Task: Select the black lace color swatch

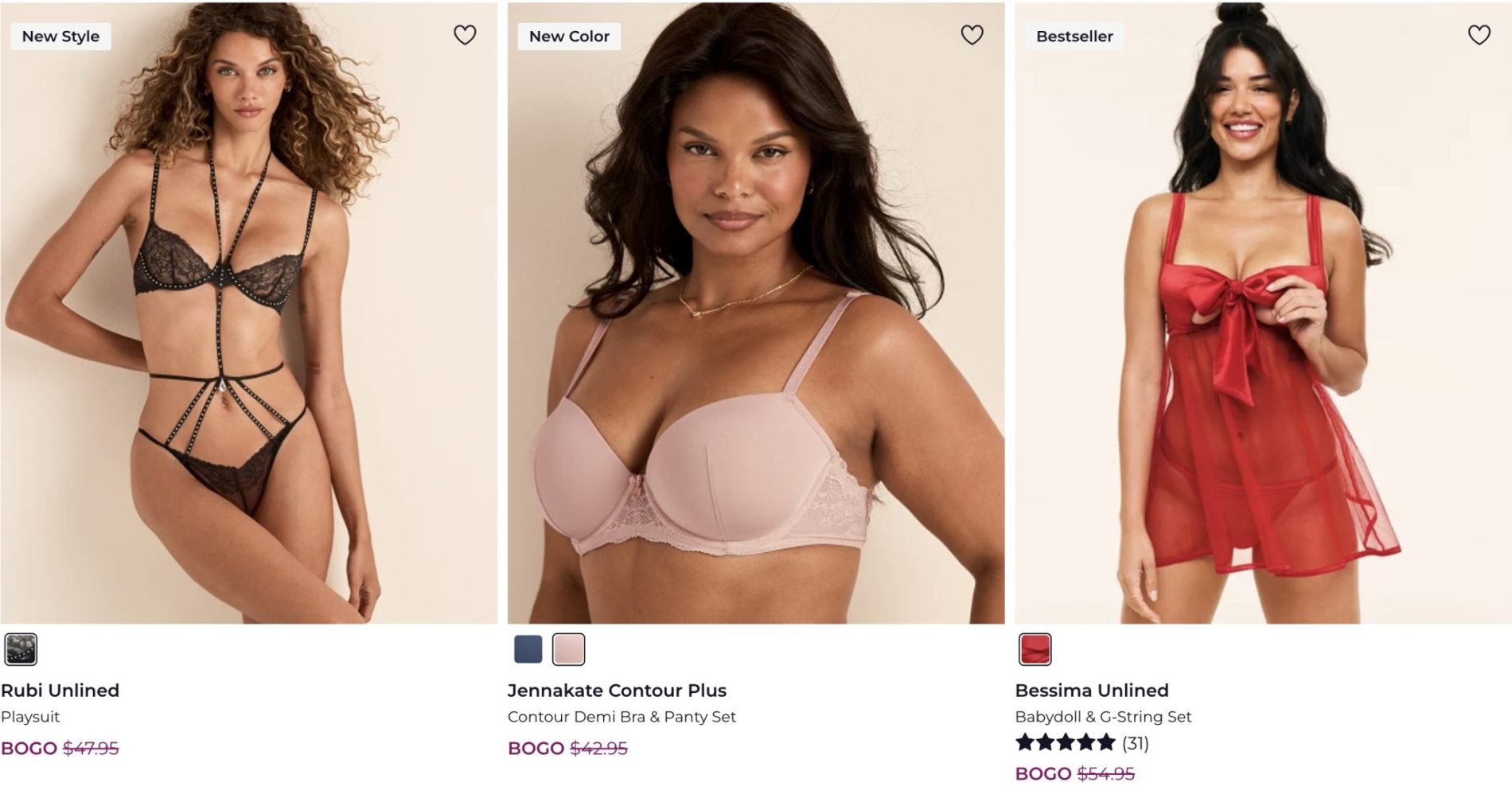Action: pos(21,649)
